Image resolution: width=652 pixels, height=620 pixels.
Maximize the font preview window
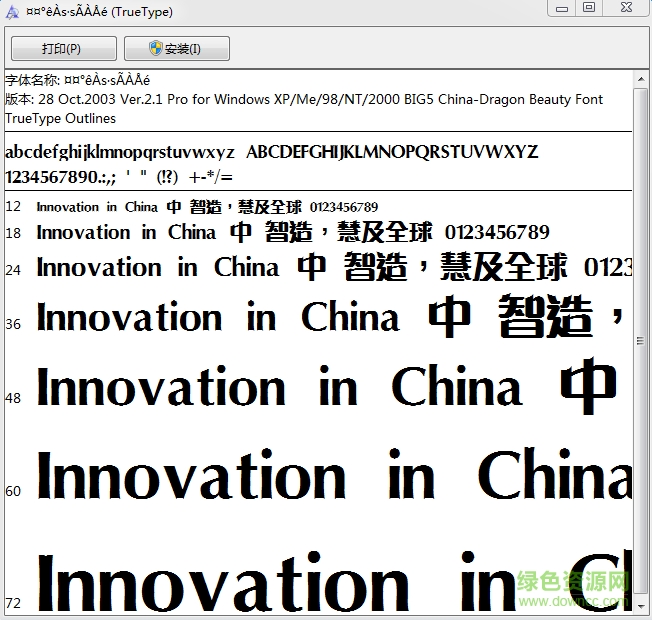click(x=590, y=8)
